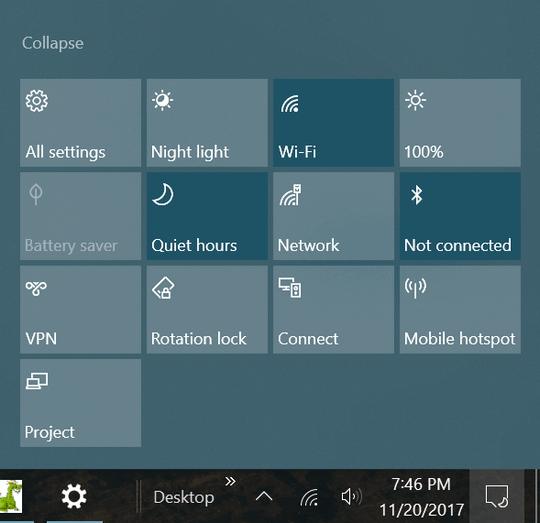Show hidden tray icons with up arrow
540x523 pixels.
pyautogui.click(x=264, y=496)
